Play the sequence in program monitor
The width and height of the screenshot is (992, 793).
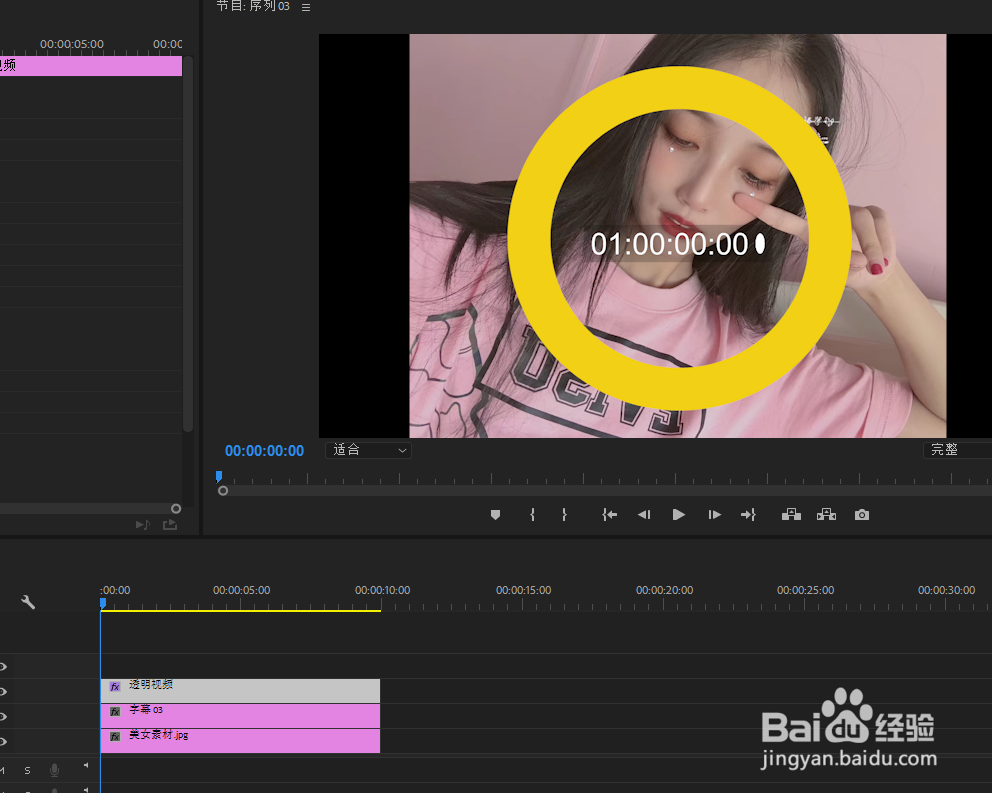tap(678, 515)
